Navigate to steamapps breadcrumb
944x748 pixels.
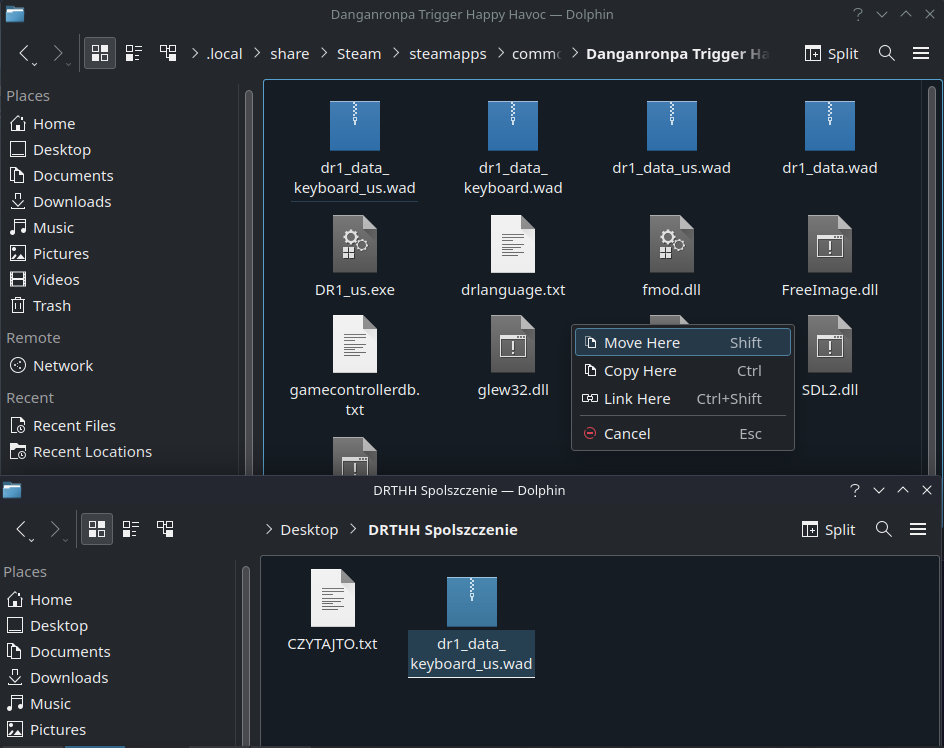tap(448, 54)
